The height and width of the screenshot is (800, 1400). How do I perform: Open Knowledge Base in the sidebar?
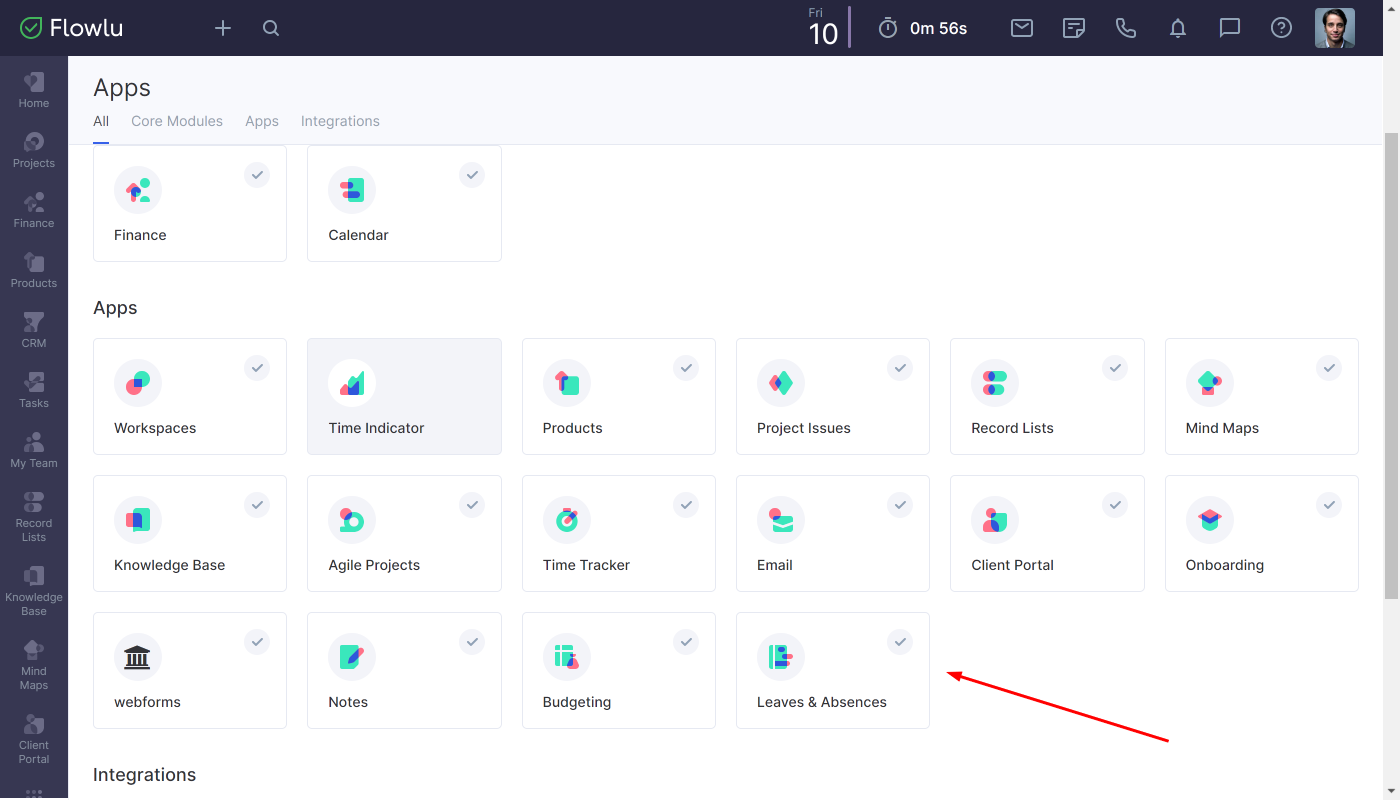(34, 590)
